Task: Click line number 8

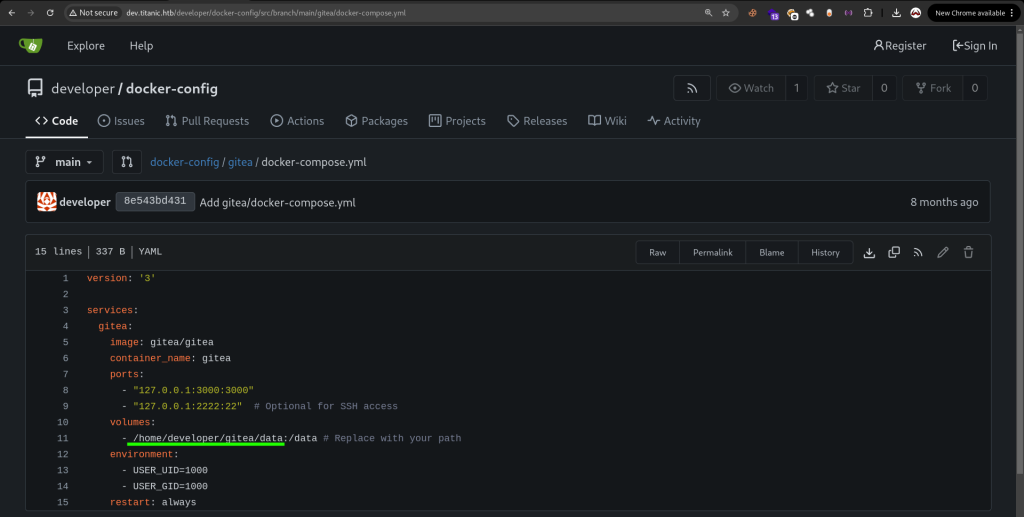Action: tap(65, 390)
